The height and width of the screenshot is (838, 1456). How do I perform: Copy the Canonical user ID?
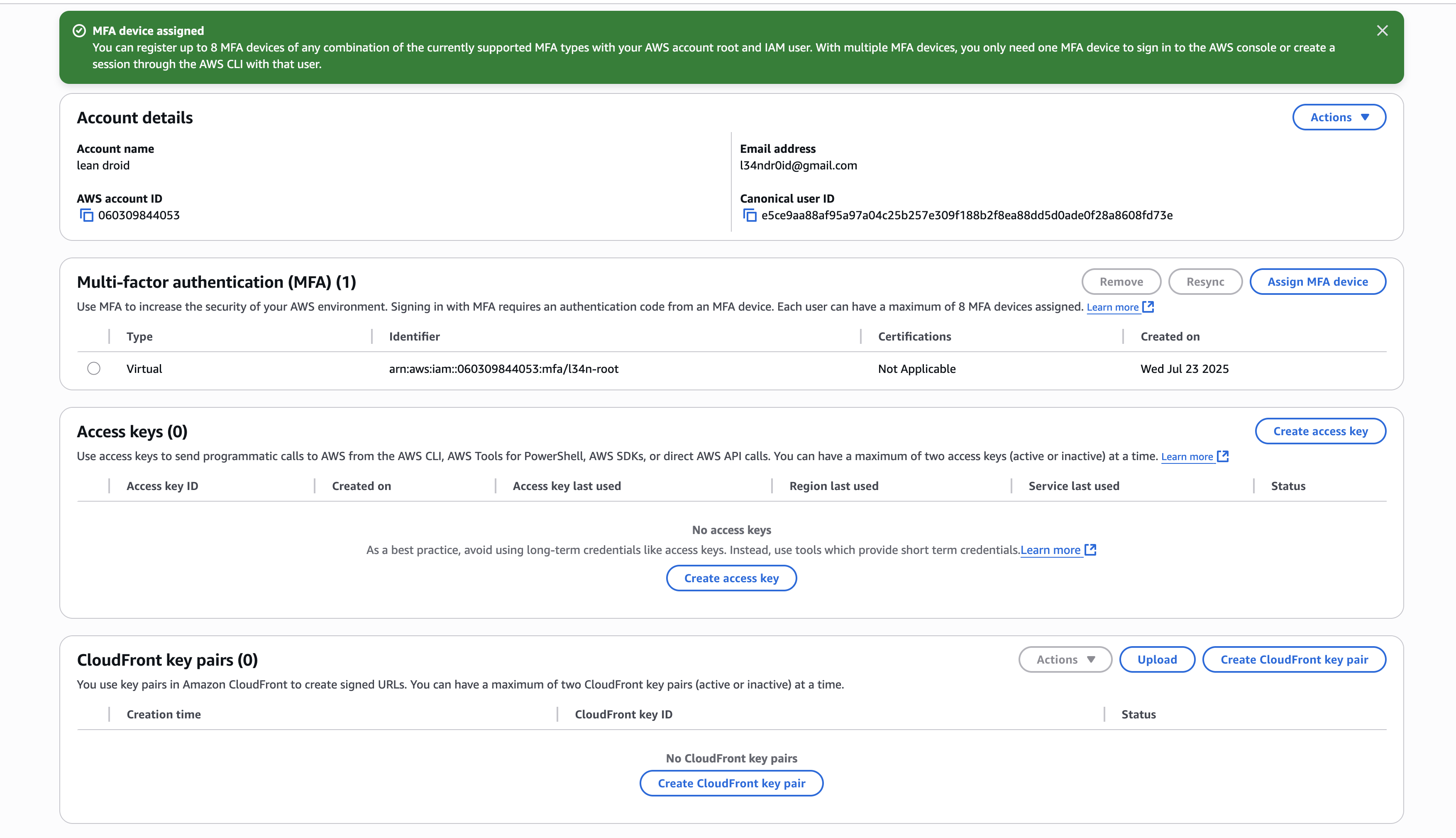click(750, 215)
